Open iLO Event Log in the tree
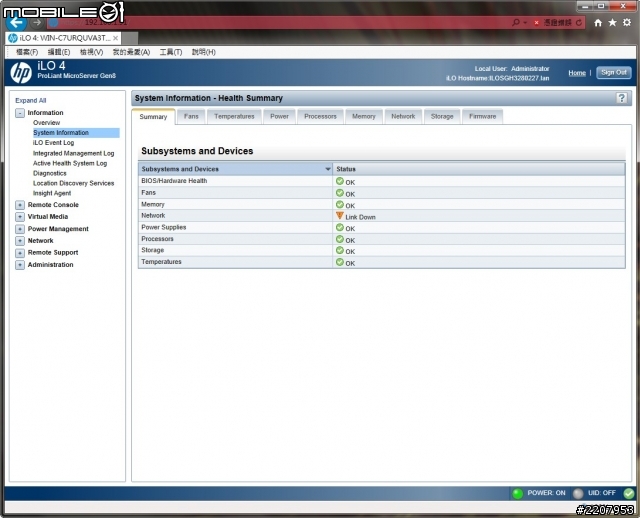Viewport: 640px width, 518px height. pyautogui.click(x=53, y=142)
